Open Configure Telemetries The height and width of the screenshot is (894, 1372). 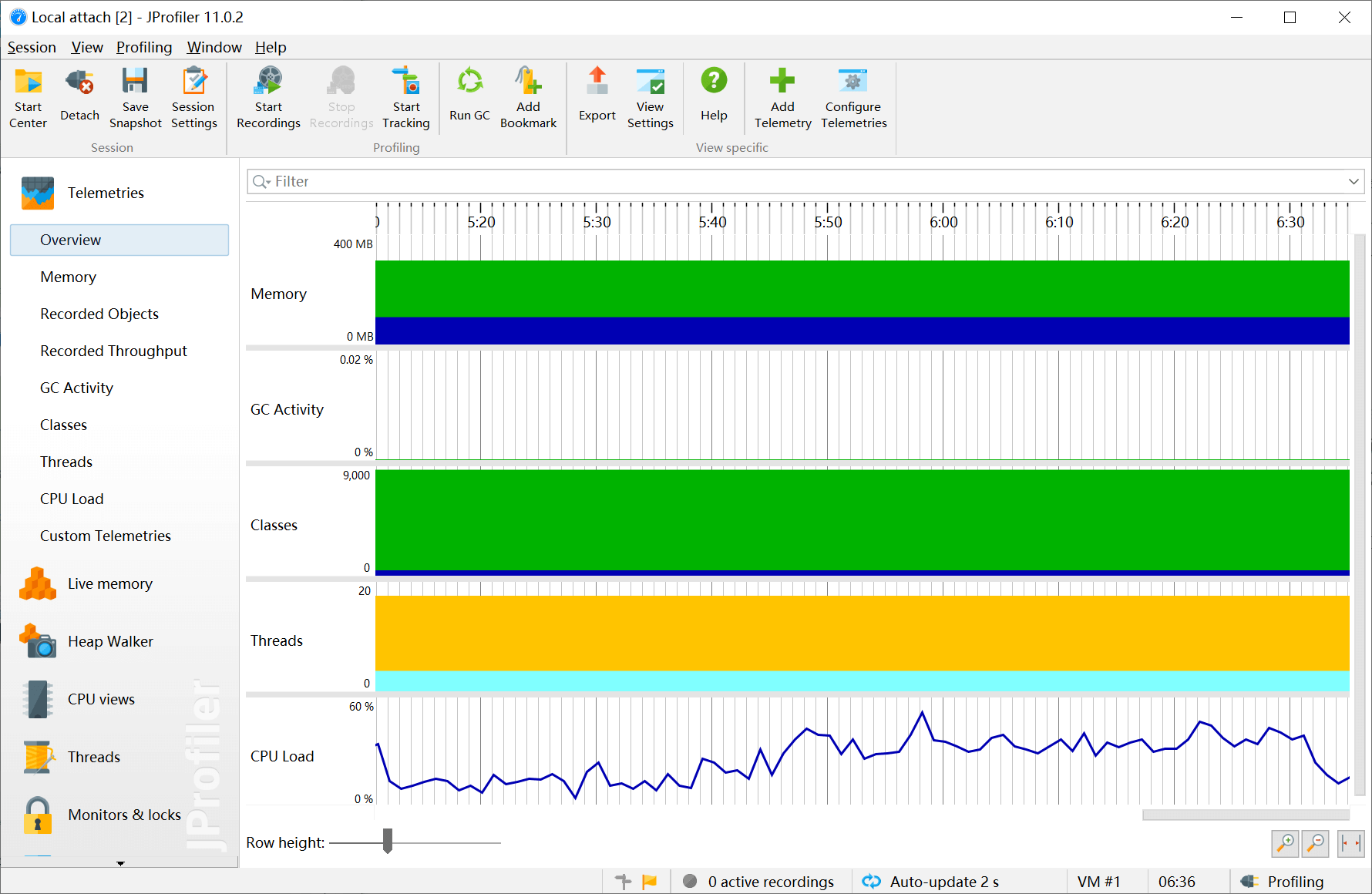pos(853,98)
